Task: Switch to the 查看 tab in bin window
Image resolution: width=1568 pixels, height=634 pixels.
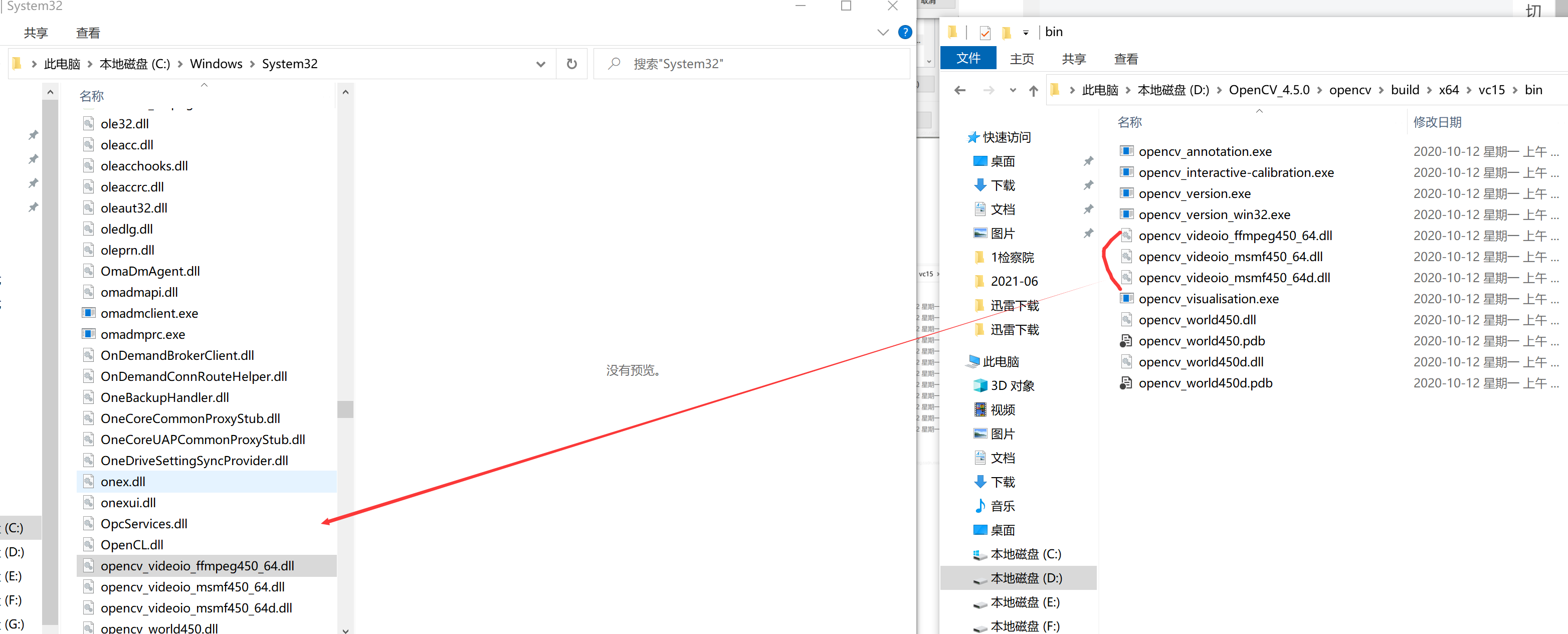Action: click(x=1125, y=59)
